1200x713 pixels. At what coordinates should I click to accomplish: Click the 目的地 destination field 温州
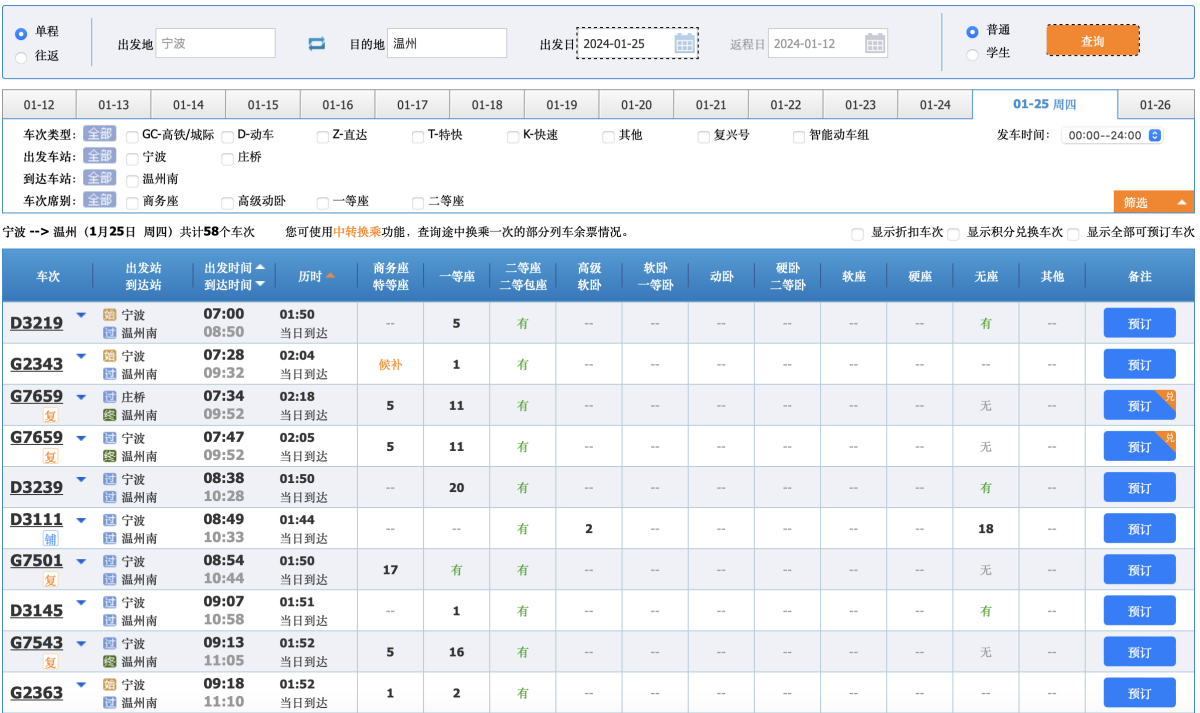tap(447, 43)
